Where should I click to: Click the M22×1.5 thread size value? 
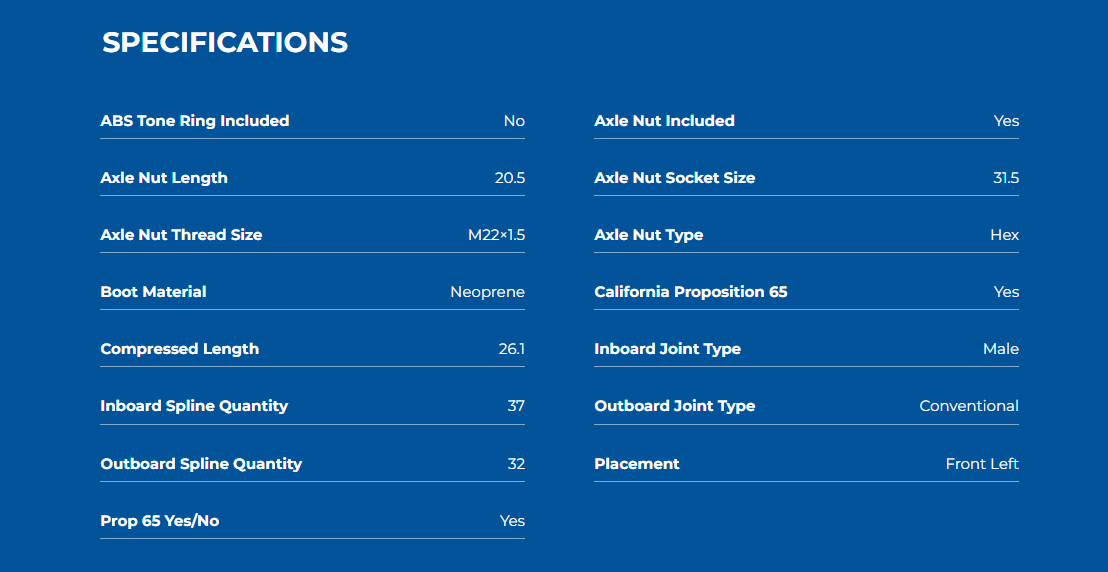496,235
